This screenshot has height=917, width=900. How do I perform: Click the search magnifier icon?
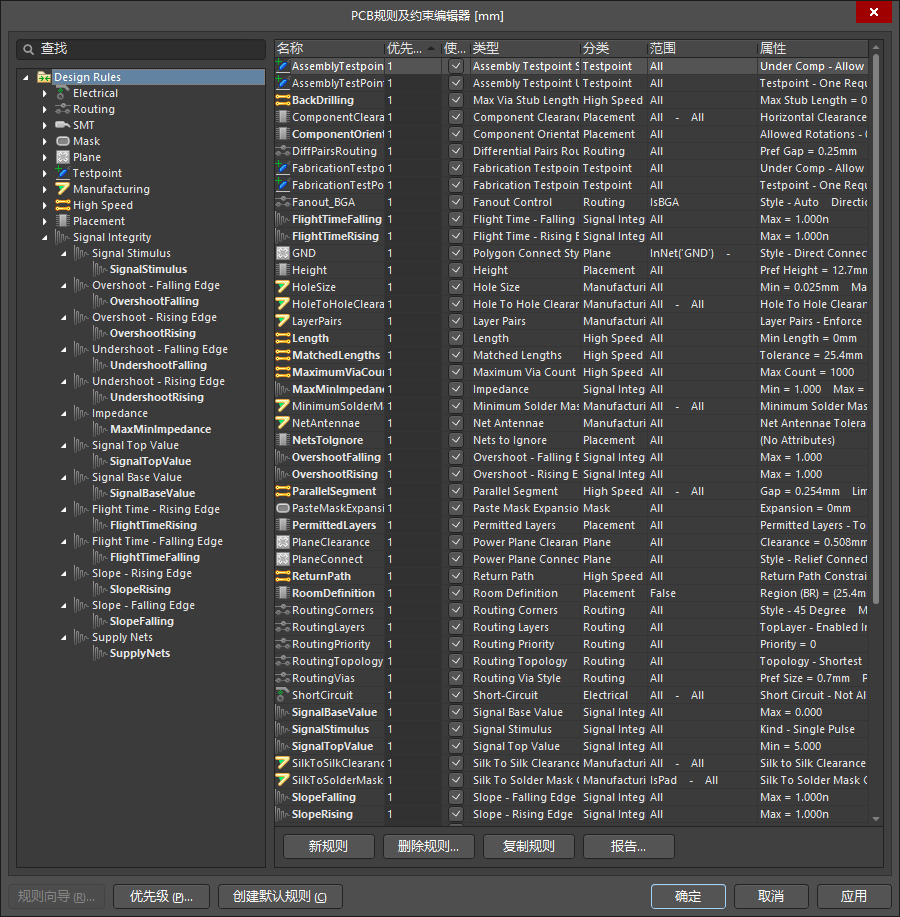(28, 50)
